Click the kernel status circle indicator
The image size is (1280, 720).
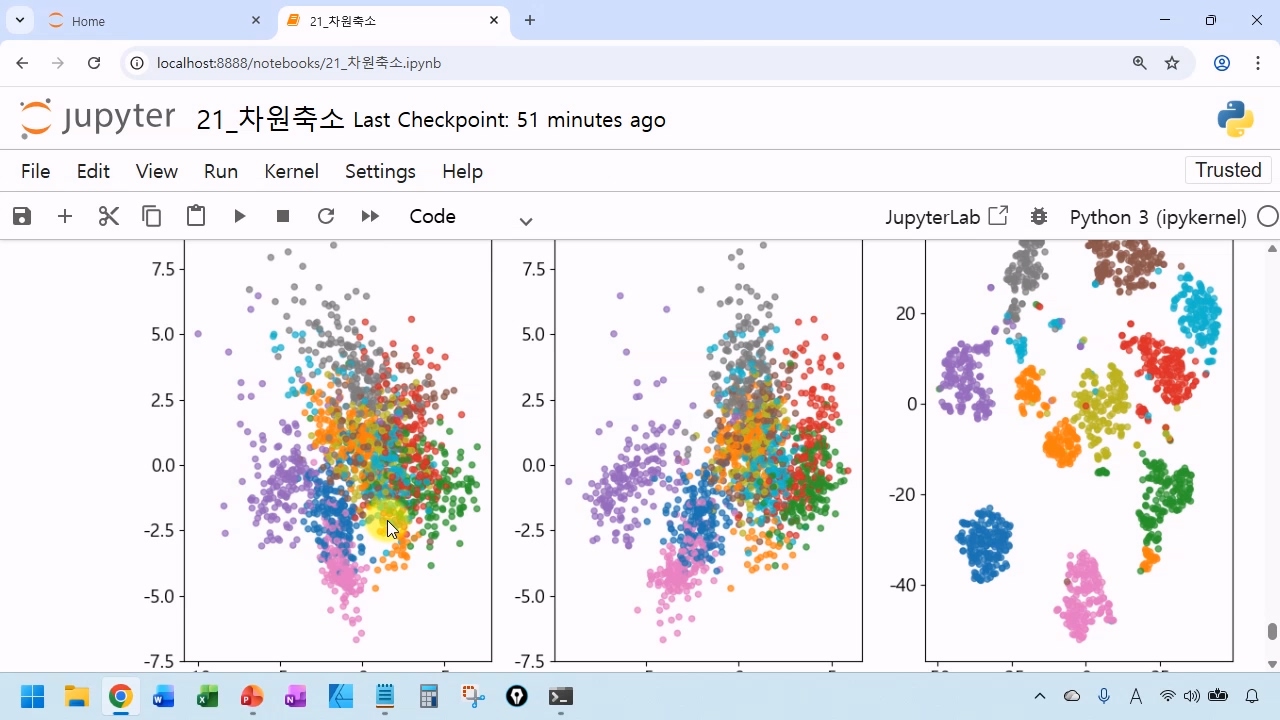[x=1268, y=216]
